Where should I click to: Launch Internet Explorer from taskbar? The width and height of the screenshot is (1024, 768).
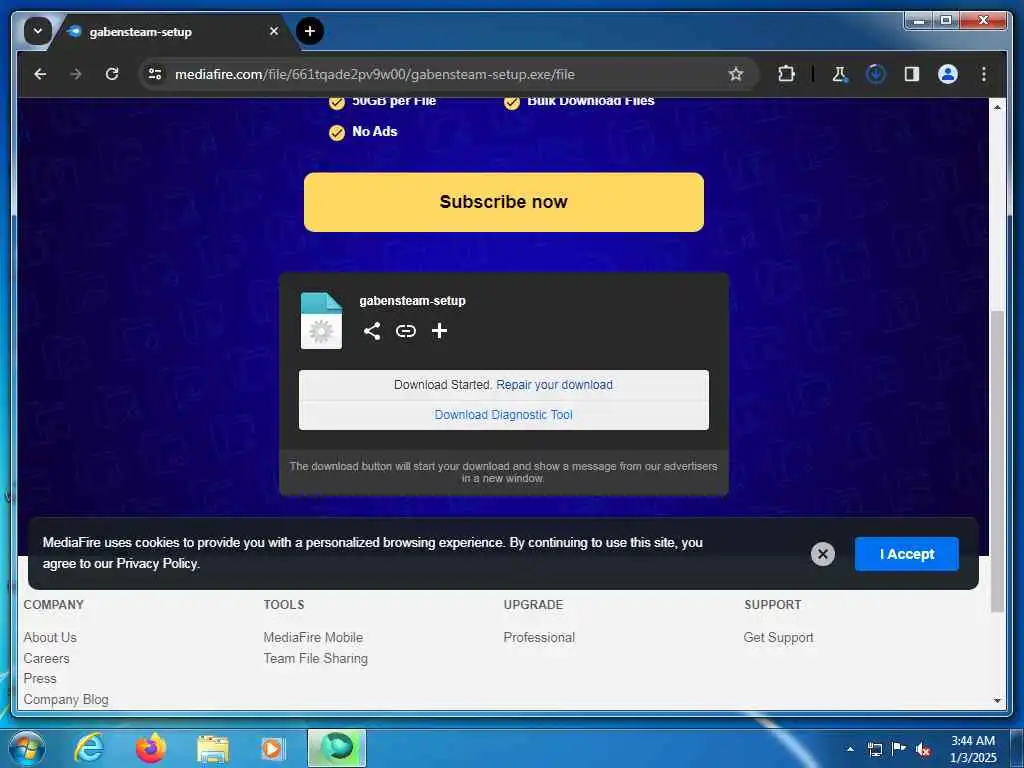(88, 748)
